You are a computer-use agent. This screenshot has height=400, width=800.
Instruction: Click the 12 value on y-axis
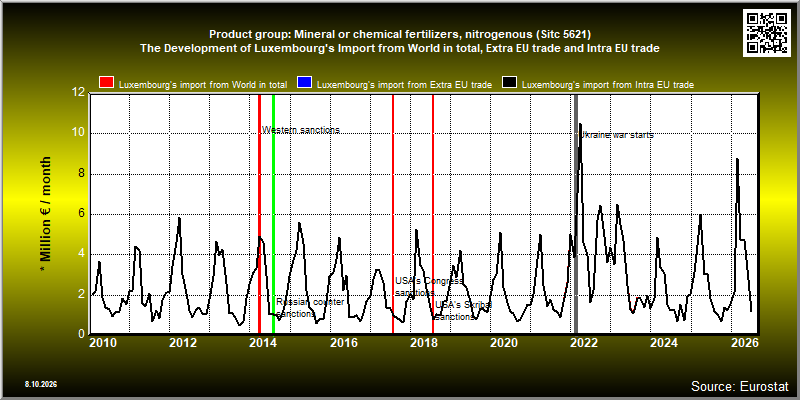click(78, 93)
